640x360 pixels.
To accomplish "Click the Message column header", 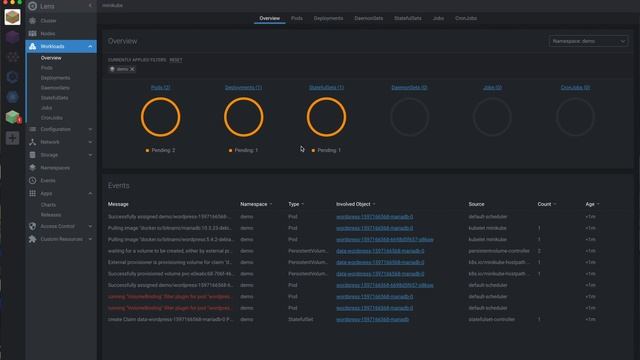I will click(x=118, y=204).
